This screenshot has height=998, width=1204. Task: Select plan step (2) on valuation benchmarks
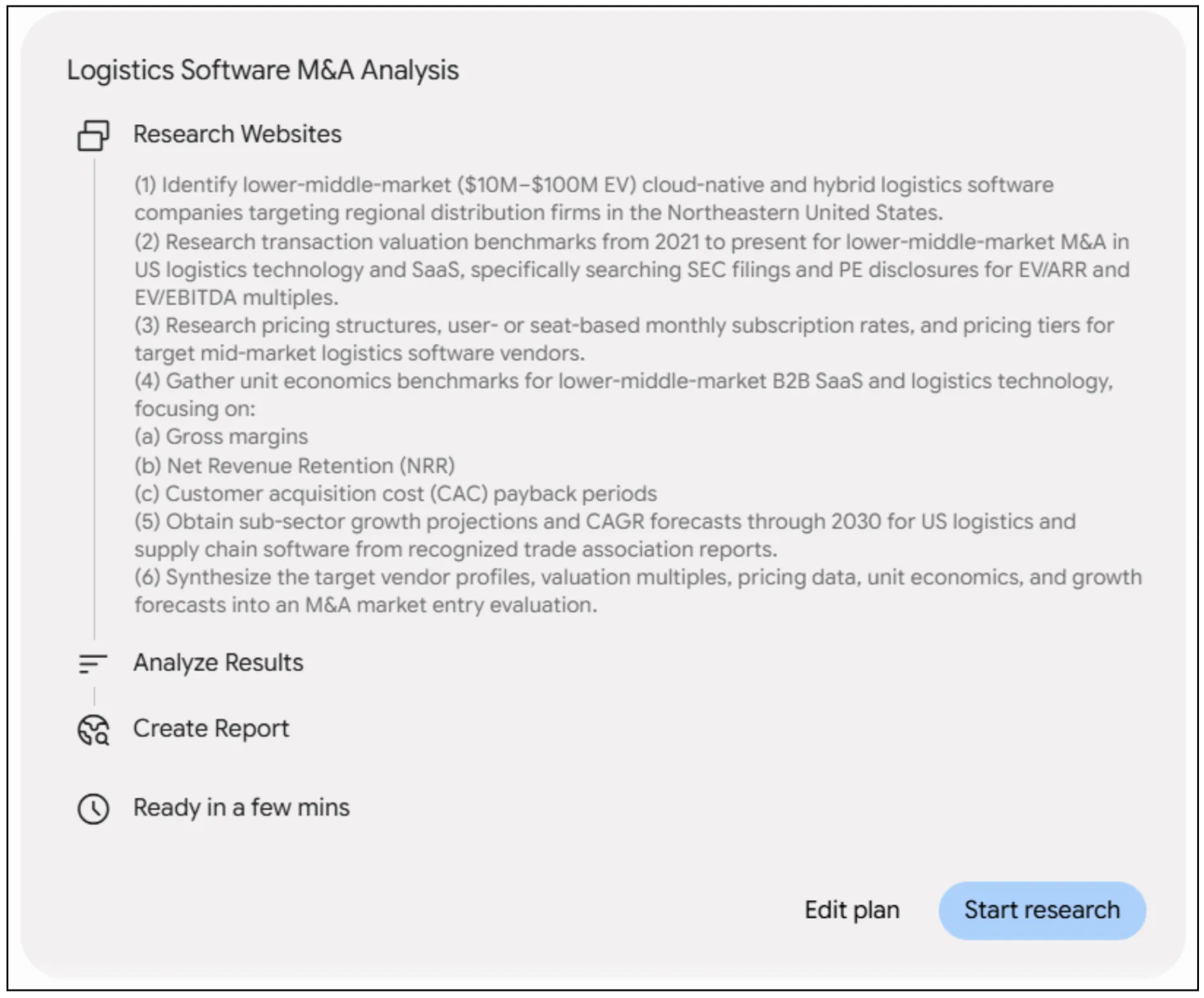[632, 269]
